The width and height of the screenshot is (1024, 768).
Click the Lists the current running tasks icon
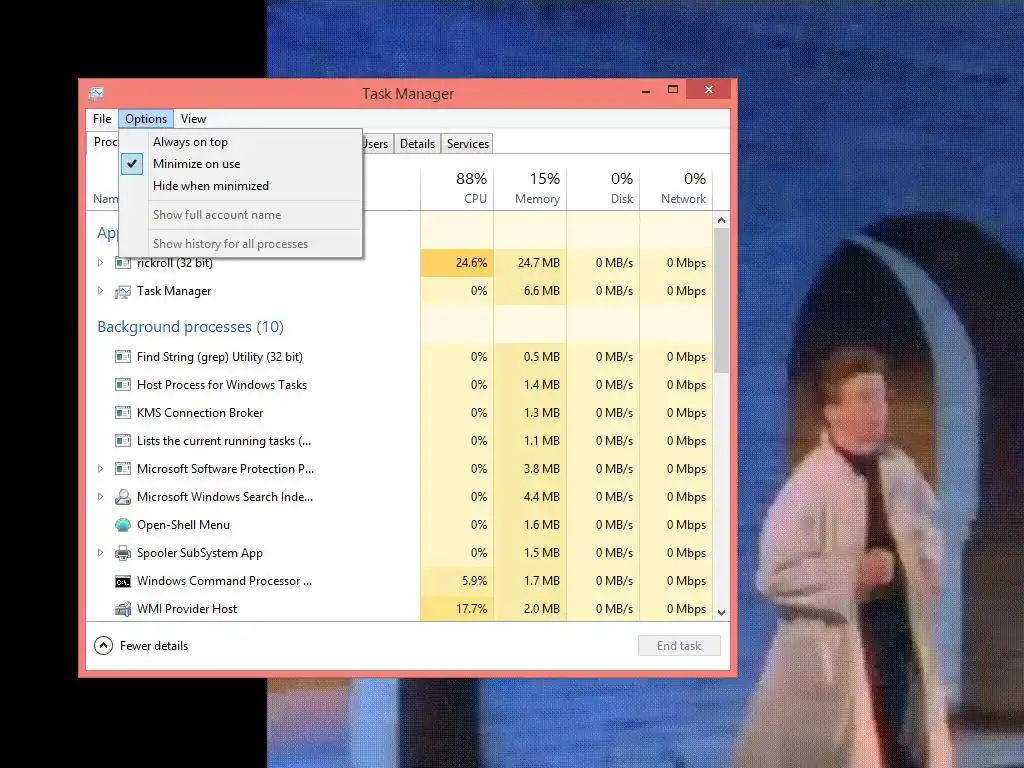tap(123, 441)
